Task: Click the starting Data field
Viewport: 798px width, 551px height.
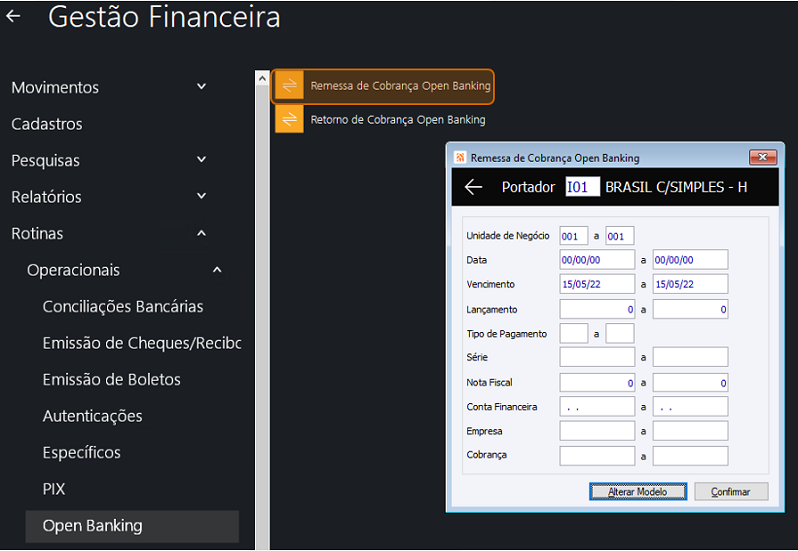Action: click(597, 259)
